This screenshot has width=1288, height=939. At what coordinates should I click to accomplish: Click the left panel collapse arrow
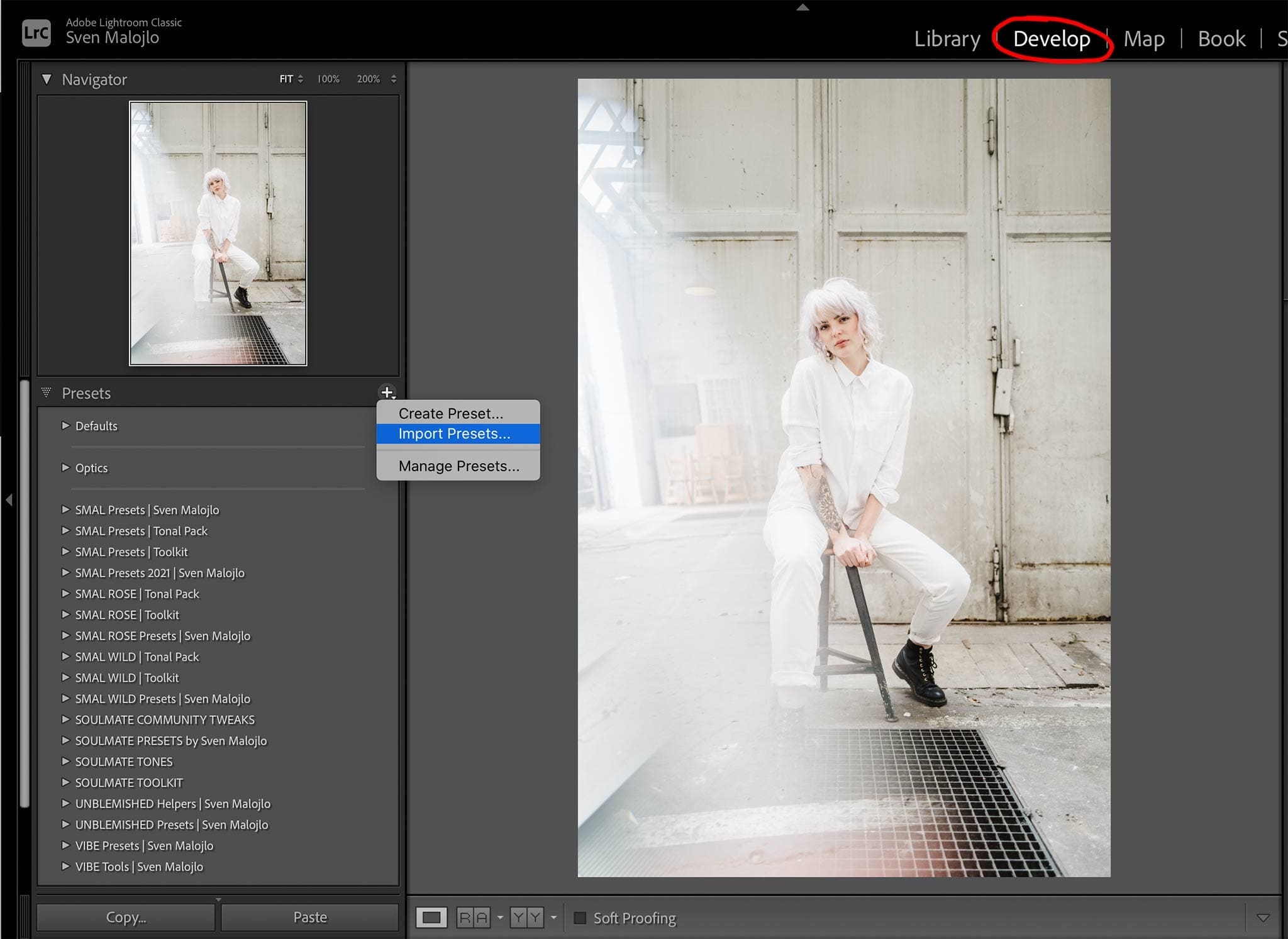click(x=9, y=499)
